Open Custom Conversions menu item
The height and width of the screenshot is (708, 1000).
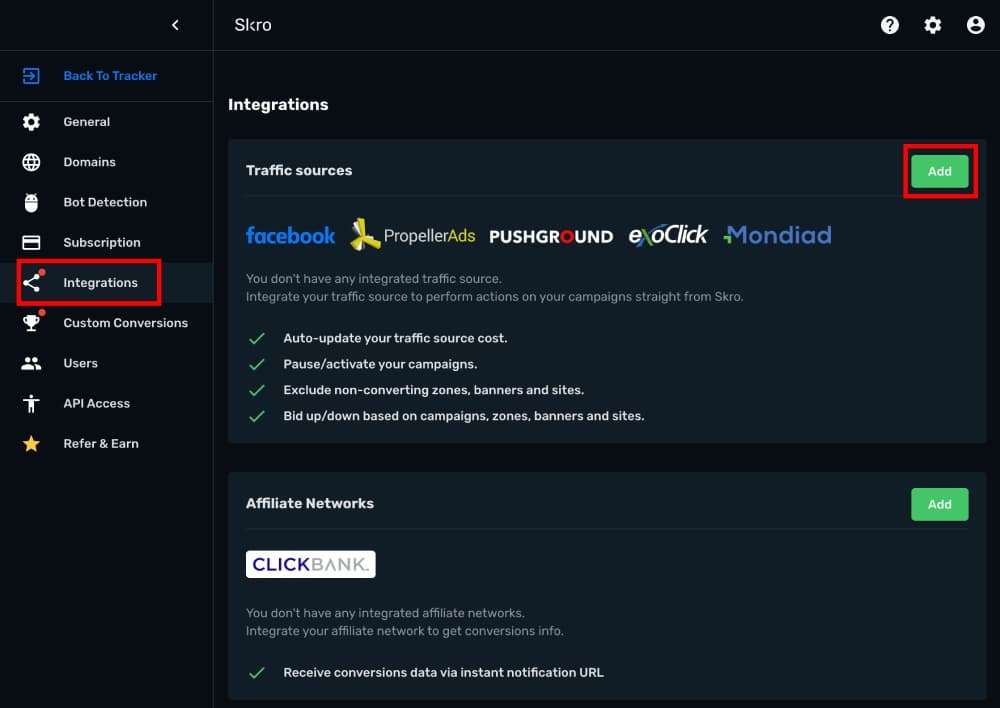[126, 323]
